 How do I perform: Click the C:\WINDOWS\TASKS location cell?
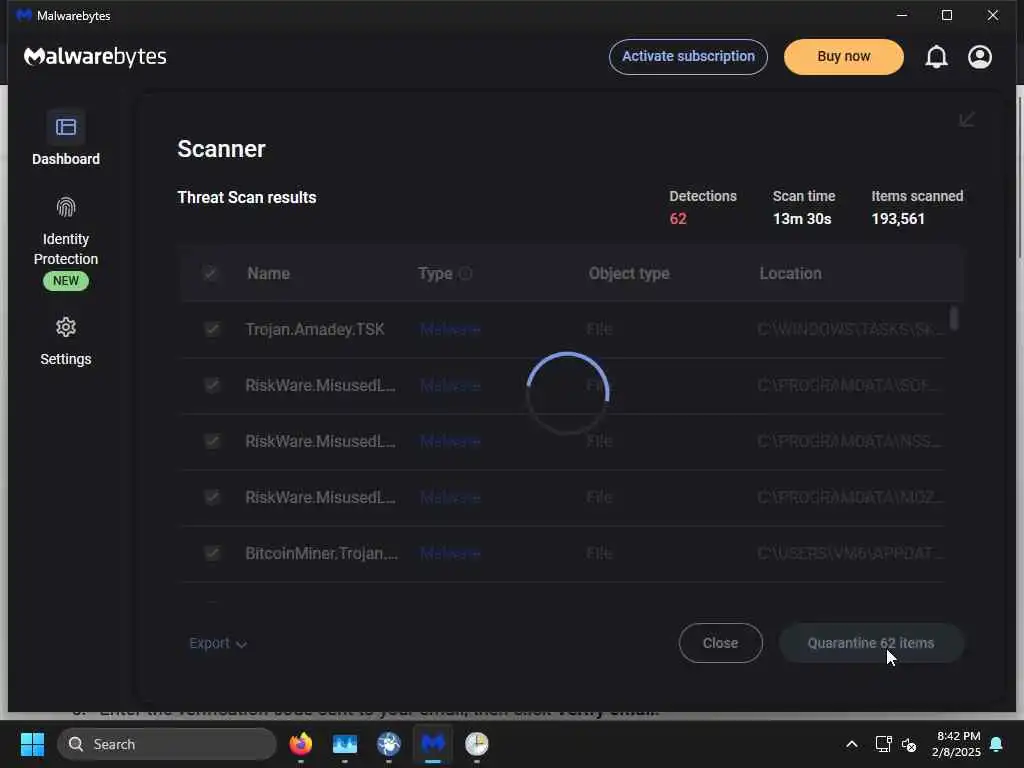click(851, 329)
